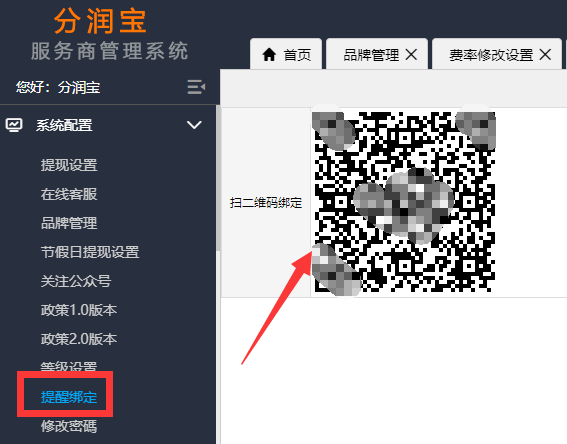Open 节假日提现设置 page
Screen dimensions: 567x444
(x=90, y=252)
